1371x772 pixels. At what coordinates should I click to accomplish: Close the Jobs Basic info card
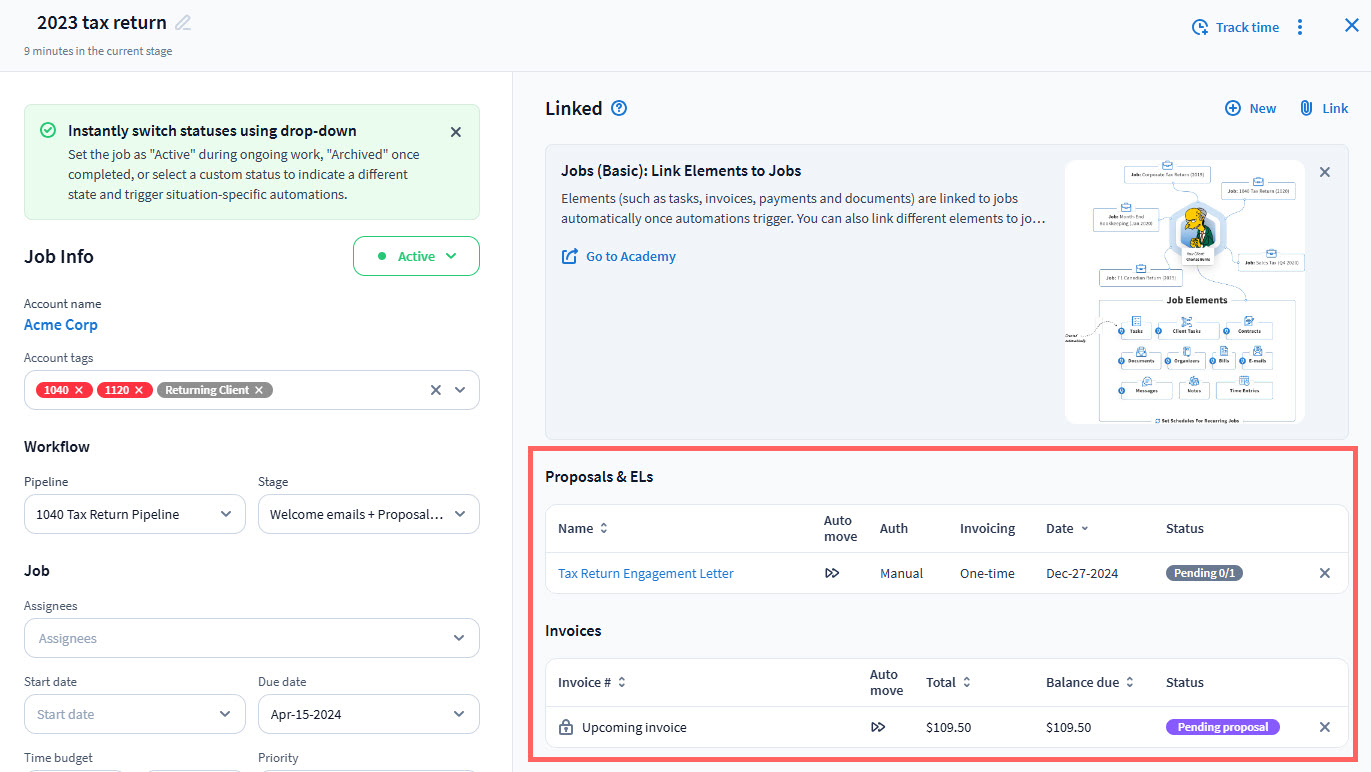click(1325, 172)
